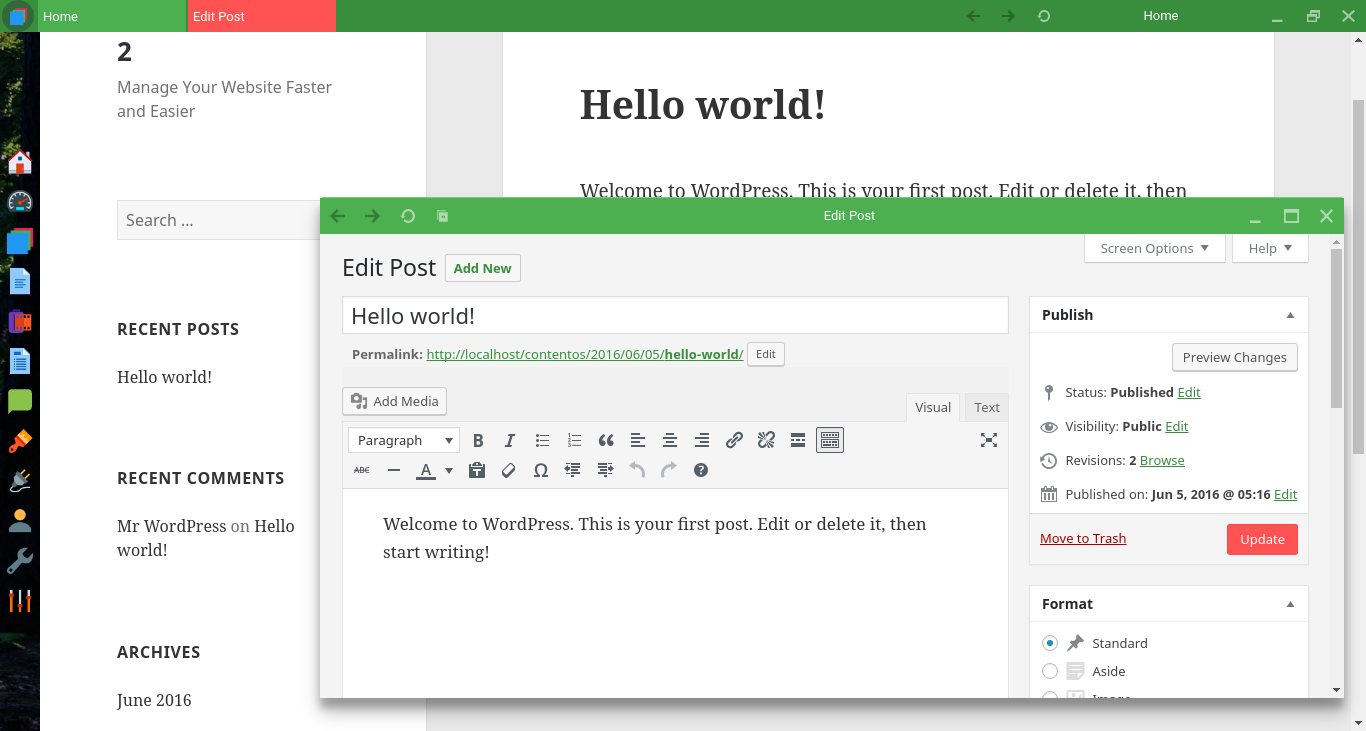Insert horizontal line
1366x731 pixels.
click(394, 470)
